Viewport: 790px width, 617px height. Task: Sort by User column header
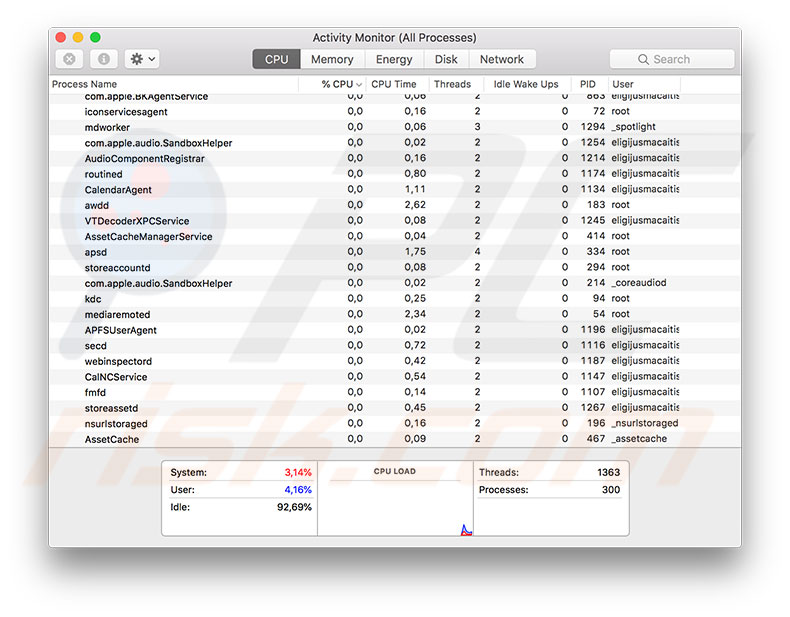click(643, 84)
